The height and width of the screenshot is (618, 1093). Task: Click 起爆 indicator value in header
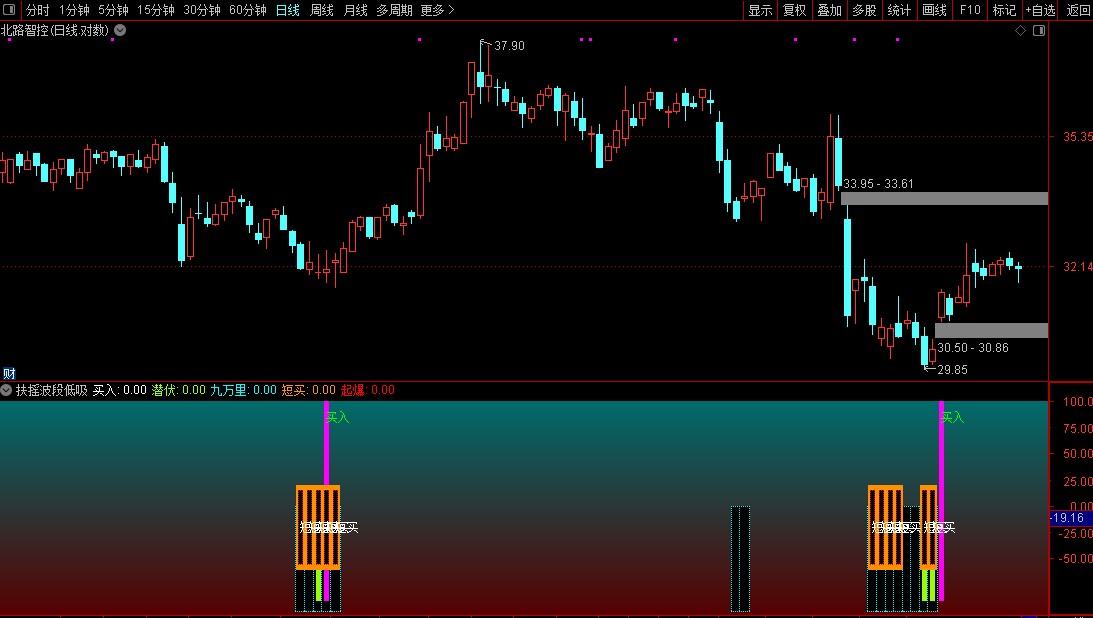(x=368, y=390)
